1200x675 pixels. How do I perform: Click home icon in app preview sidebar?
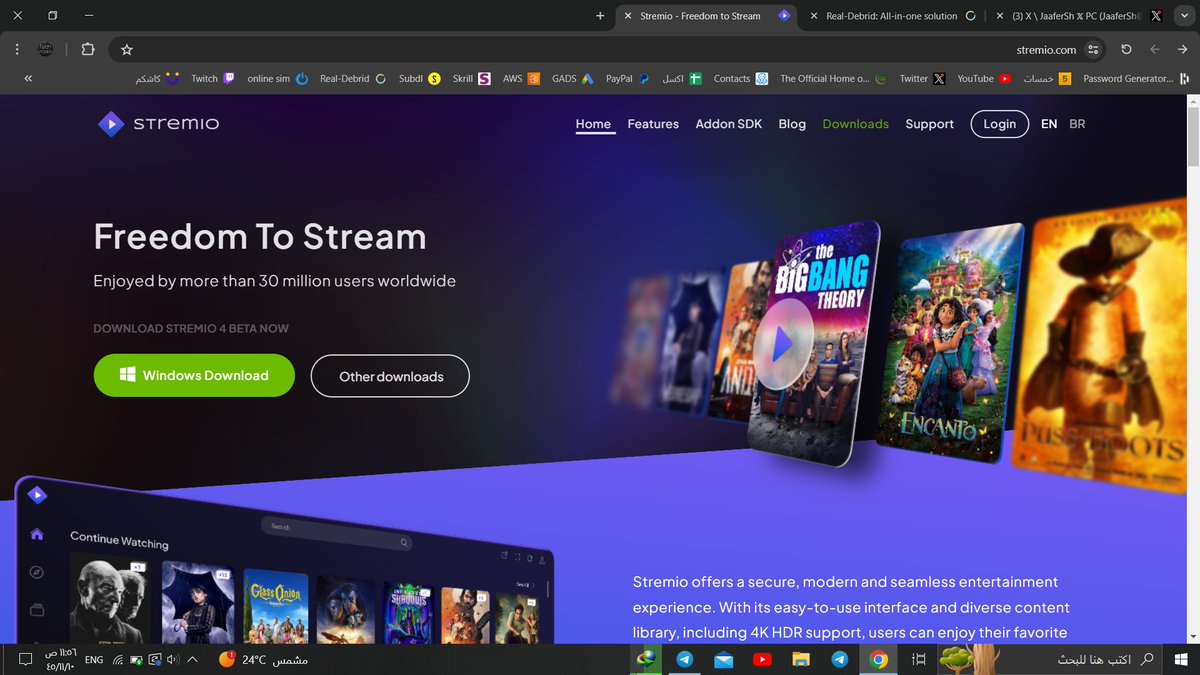(37, 534)
